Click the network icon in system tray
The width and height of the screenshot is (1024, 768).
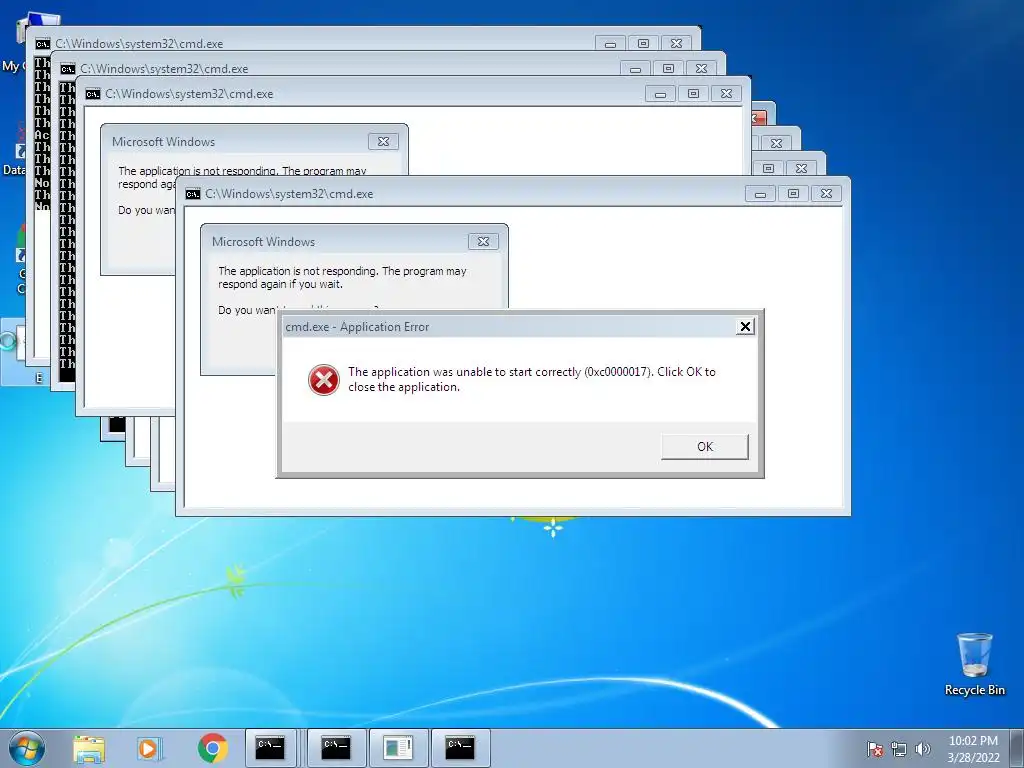(899, 749)
